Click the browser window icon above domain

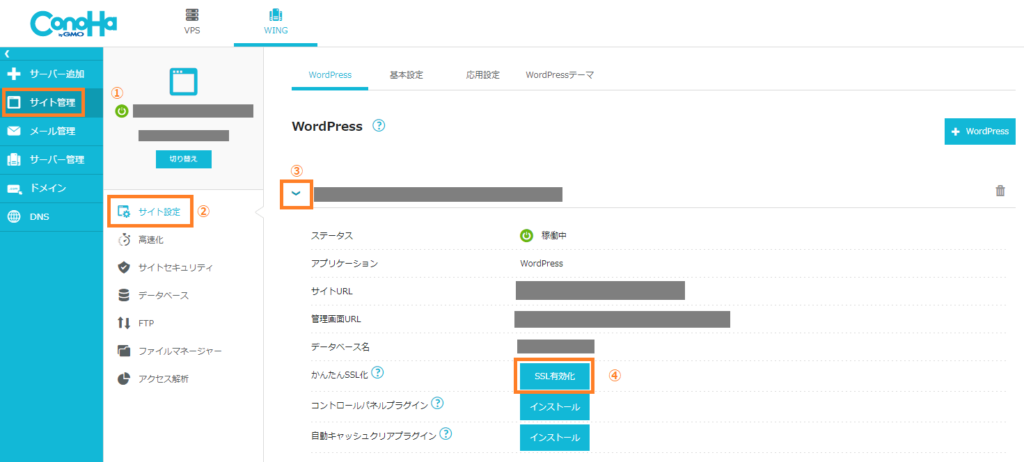pyautogui.click(x=184, y=82)
